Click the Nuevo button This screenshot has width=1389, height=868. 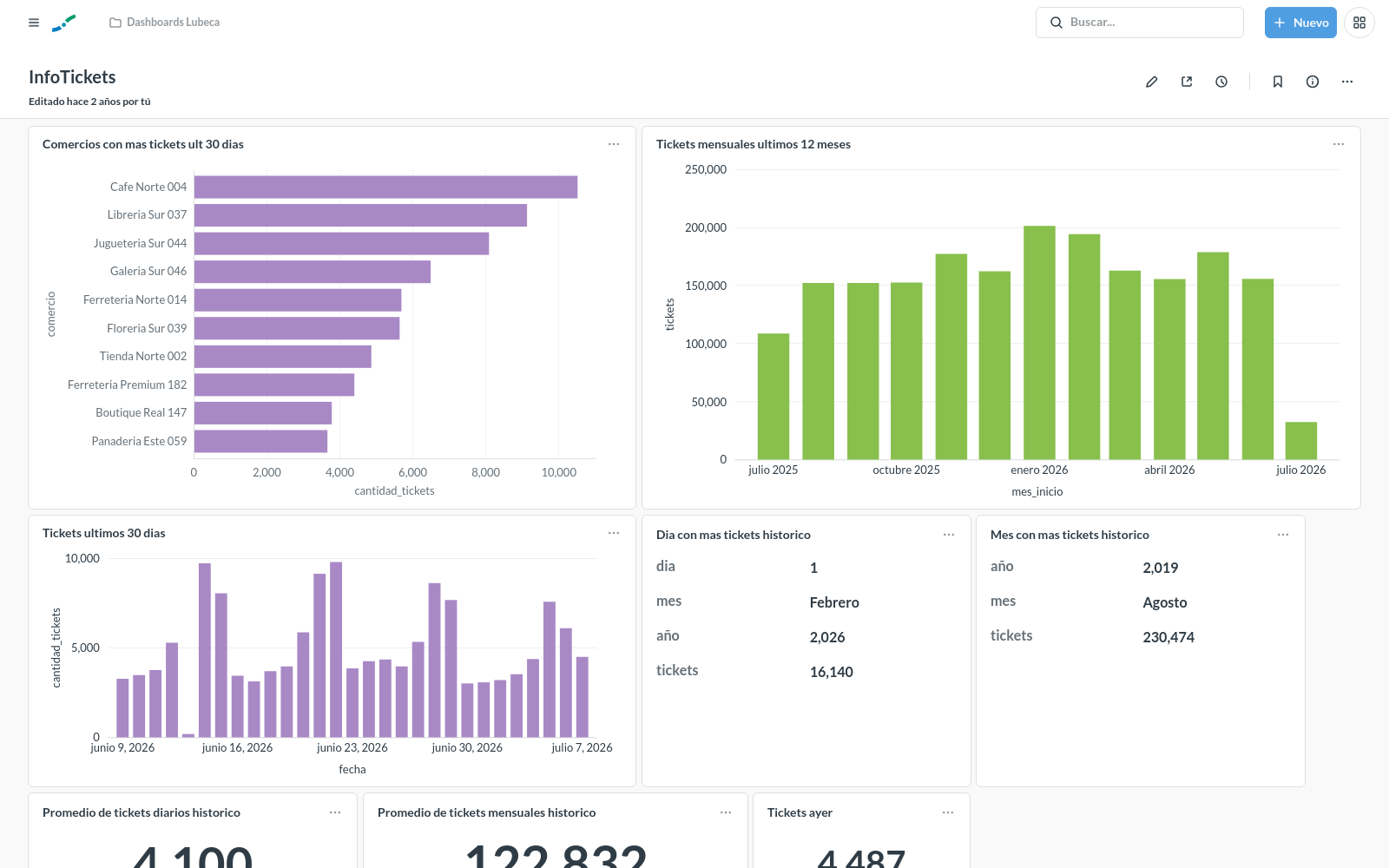(1300, 23)
